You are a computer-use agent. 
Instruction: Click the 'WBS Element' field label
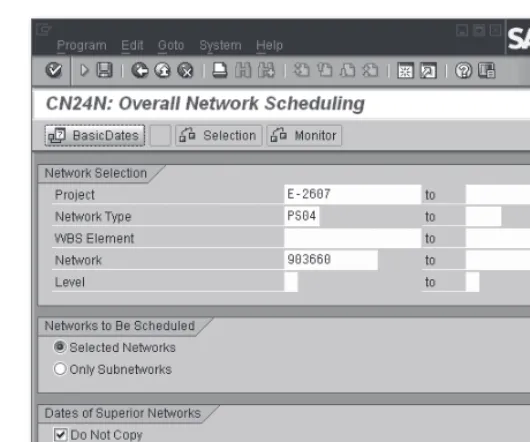point(94,238)
